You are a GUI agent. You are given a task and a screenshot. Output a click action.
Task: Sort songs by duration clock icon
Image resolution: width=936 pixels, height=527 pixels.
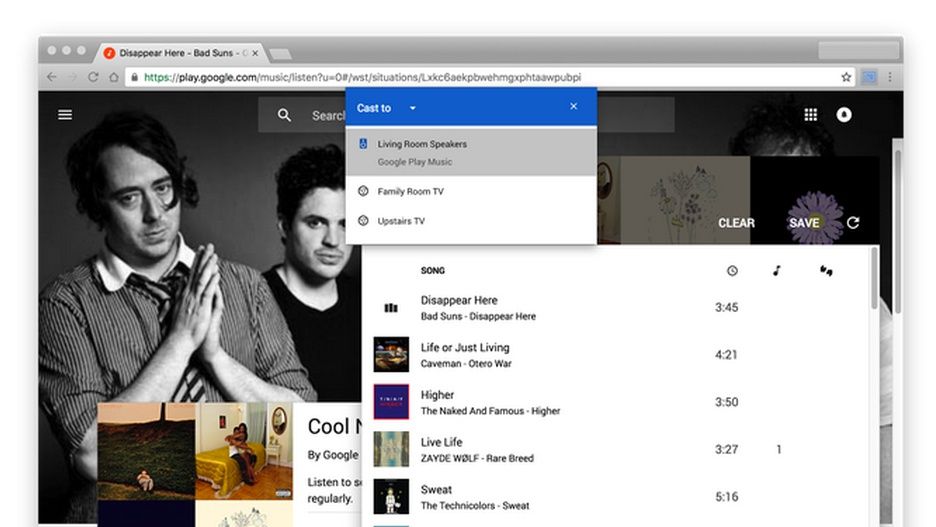[732, 271]
